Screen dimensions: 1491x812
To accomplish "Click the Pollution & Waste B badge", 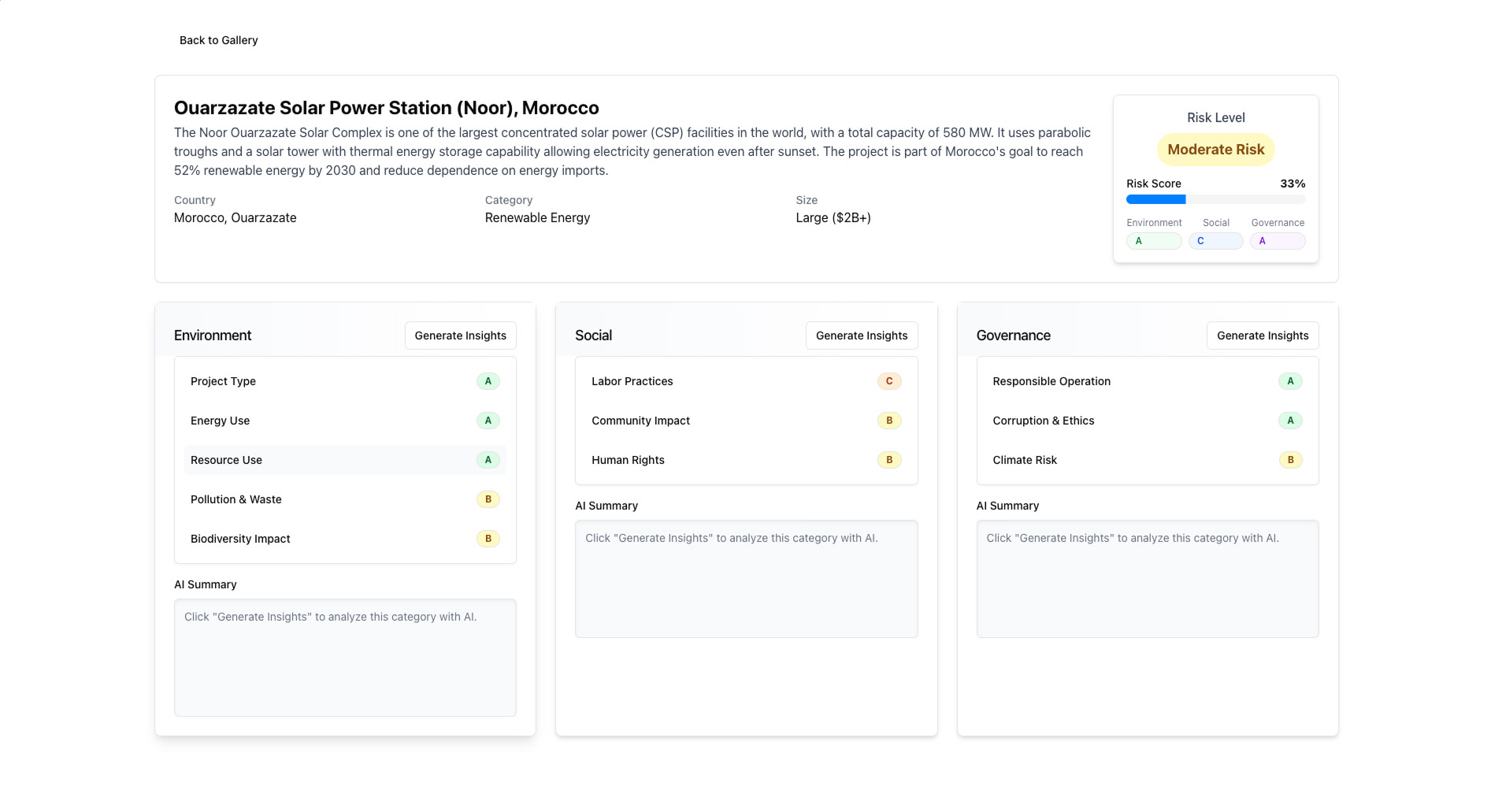I will [x=488, y=499].
